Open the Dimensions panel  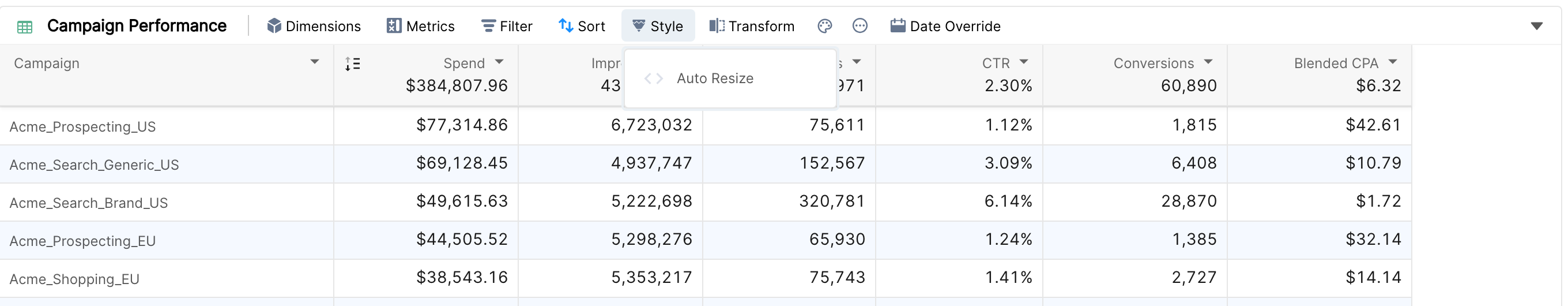coord(314,26)
